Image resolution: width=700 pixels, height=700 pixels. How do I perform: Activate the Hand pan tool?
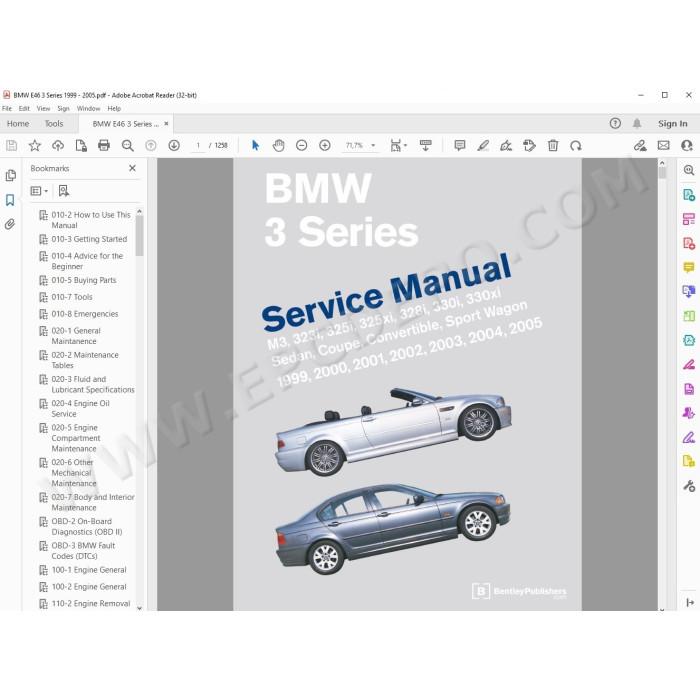click(279, 146)
